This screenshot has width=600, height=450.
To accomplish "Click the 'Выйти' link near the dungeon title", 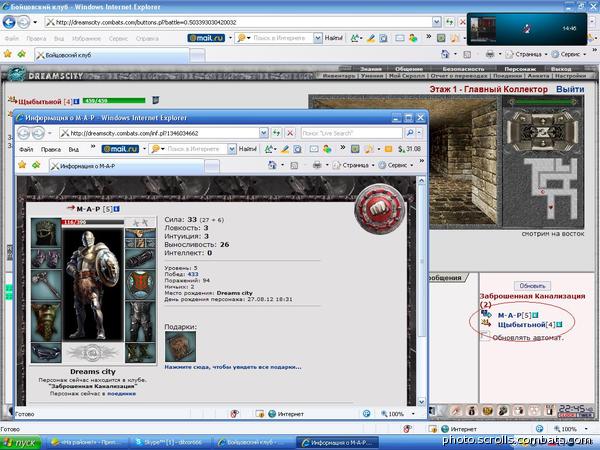I will (x=570, y=89).
